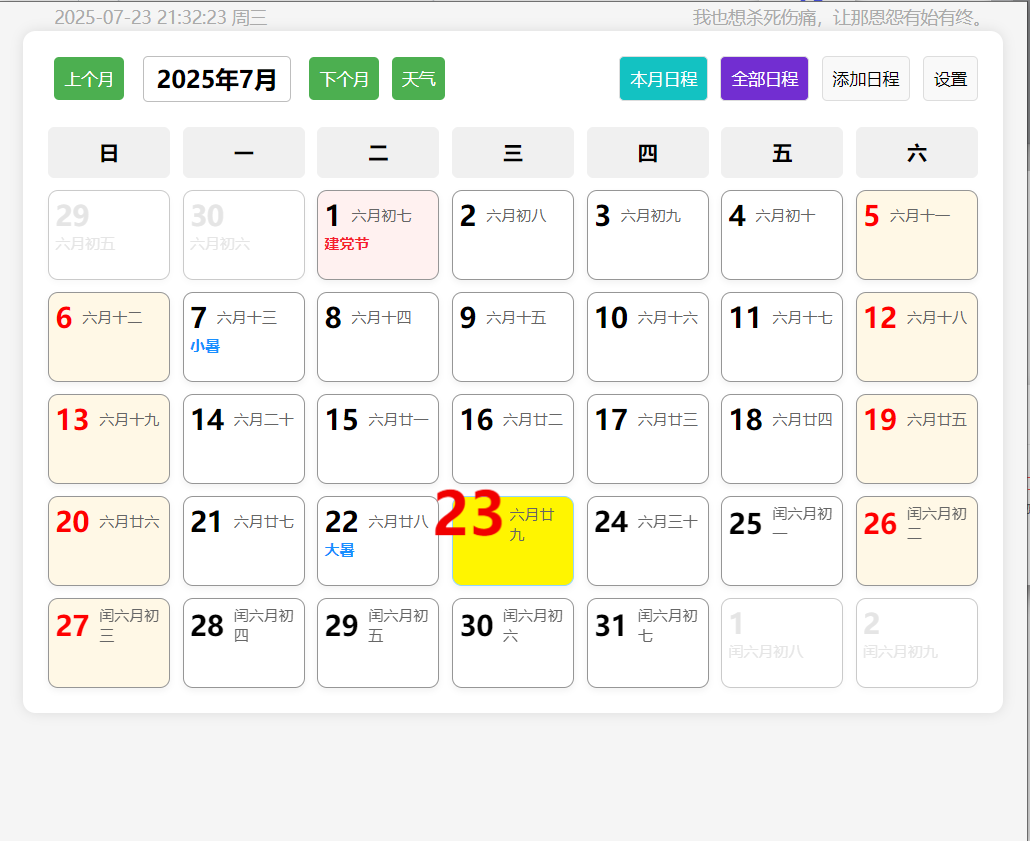The height and width of the screenshot is (841, 1030).
Task: Select July 3 六月初九
Action: (x=648, y=235)
